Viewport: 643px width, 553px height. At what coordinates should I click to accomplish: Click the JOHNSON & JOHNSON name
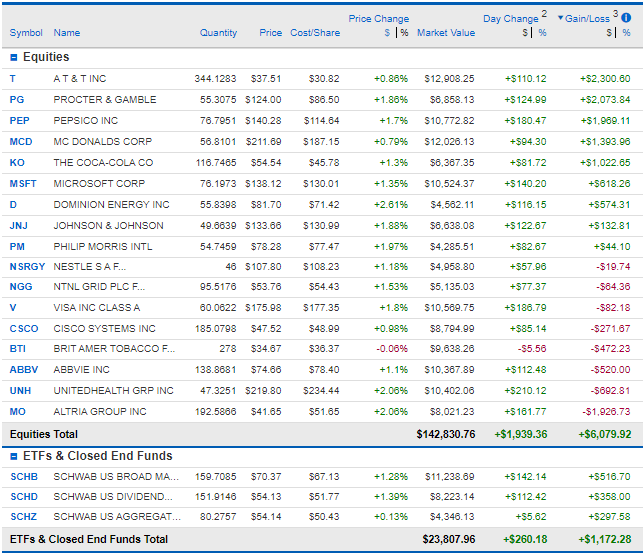(108, 225)
